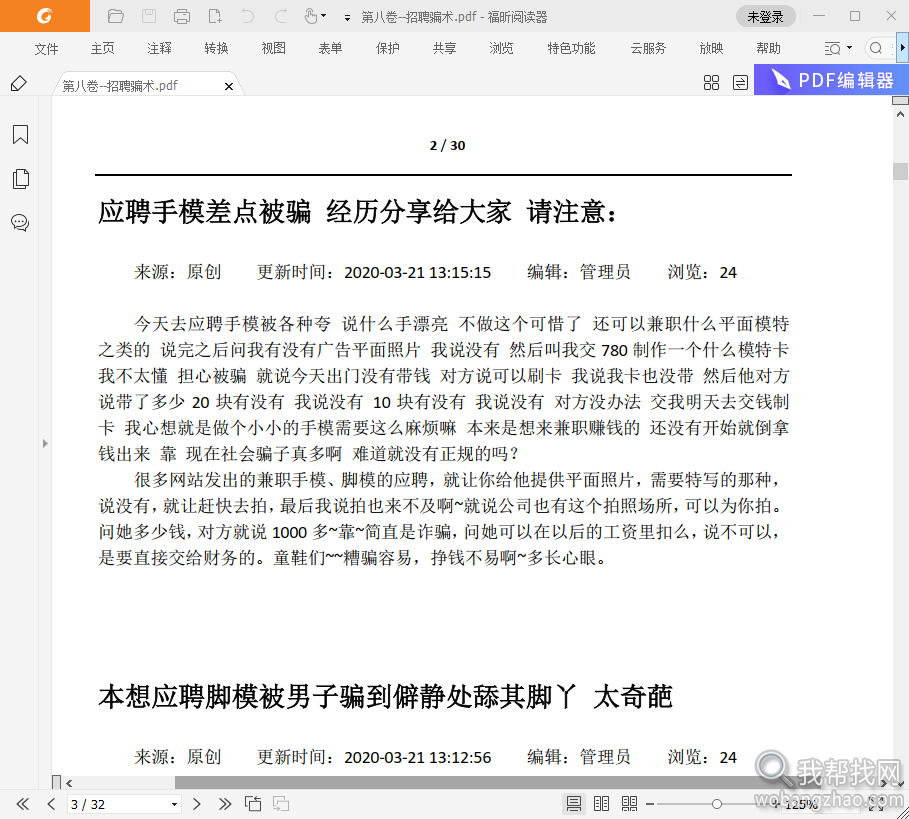Click the zoom slider handle
Viewport: 909px width, 819px height.
click(717, 804)
